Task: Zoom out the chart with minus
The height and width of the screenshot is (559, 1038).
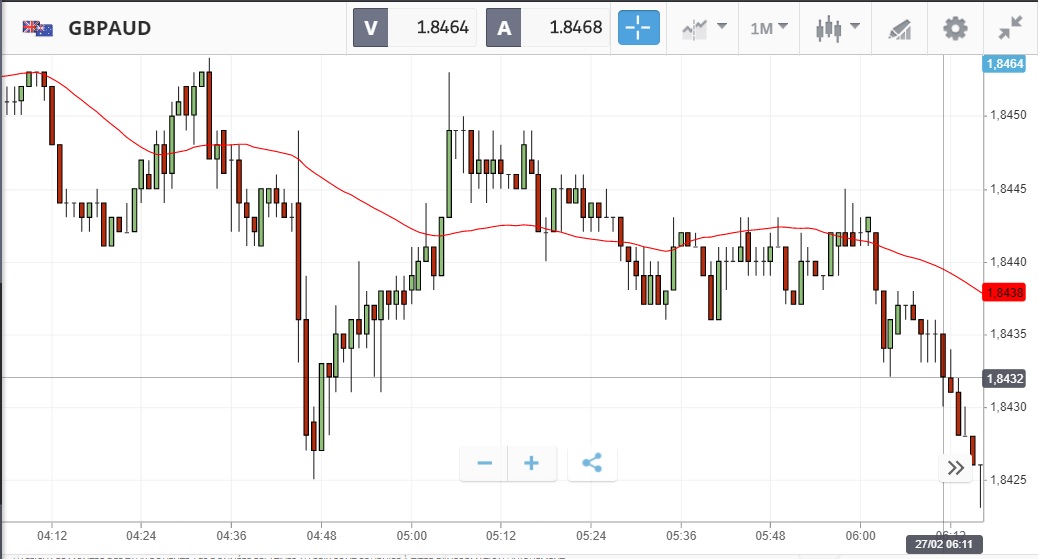Action: pyautogui.click(x=485, y=463)
